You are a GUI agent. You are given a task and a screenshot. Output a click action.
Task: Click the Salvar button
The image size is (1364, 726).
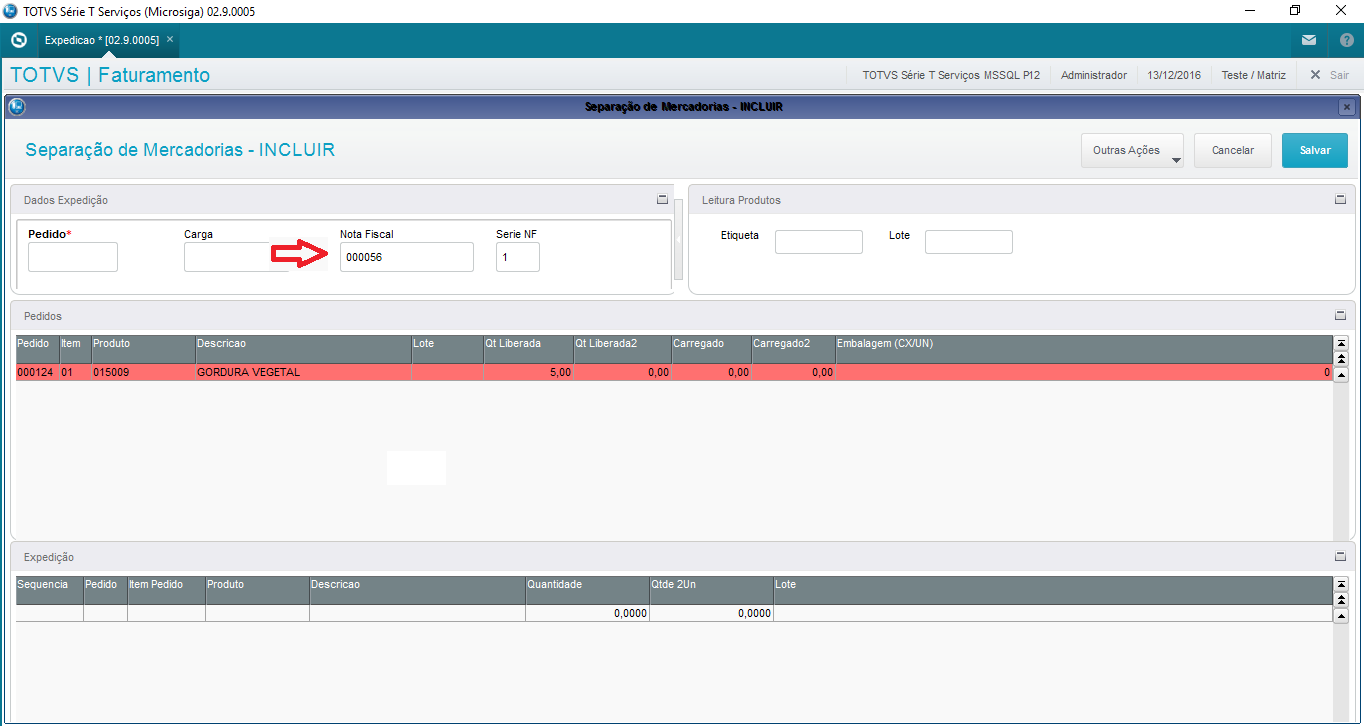click(1314, 151)
